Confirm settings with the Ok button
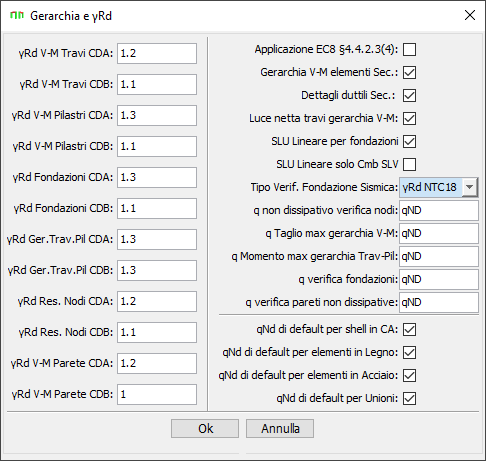The width and height of the screenshot is (486, 461). coord(205,428)
